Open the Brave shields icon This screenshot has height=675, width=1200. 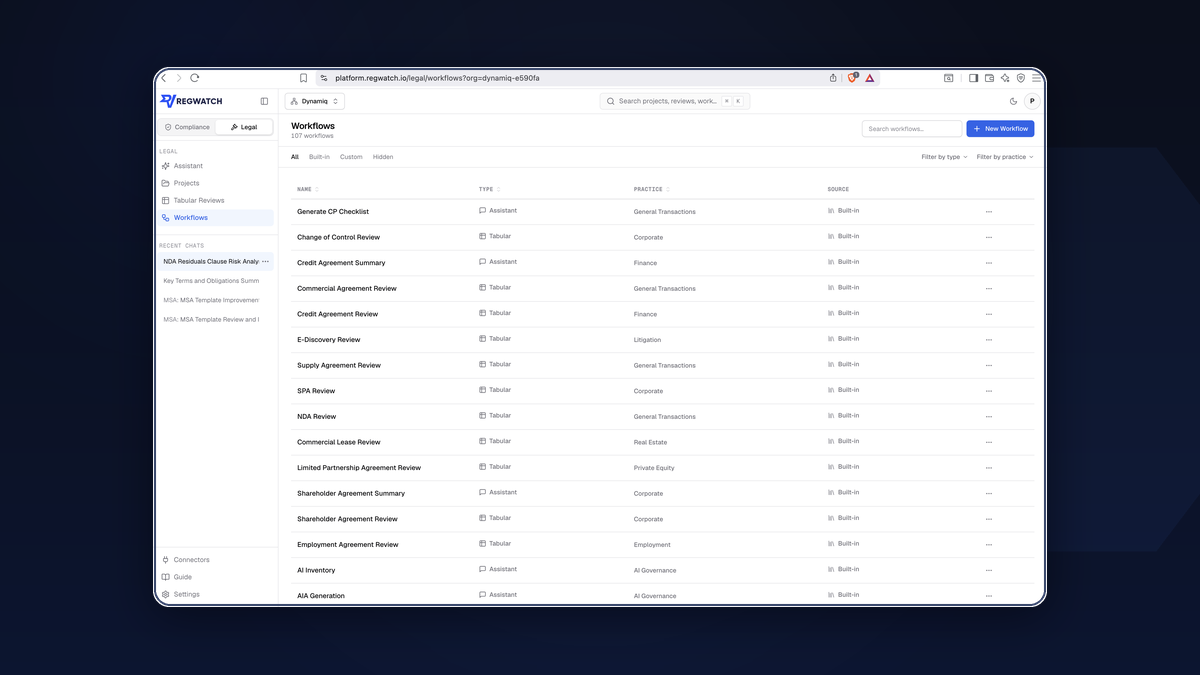[x=852, y=78]
